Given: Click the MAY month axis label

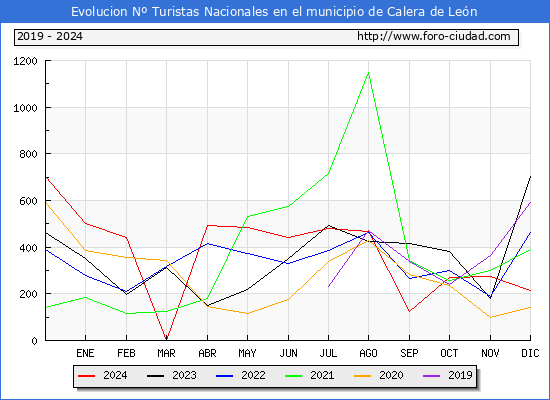Looking at the screenshot, I should point(247,353).
